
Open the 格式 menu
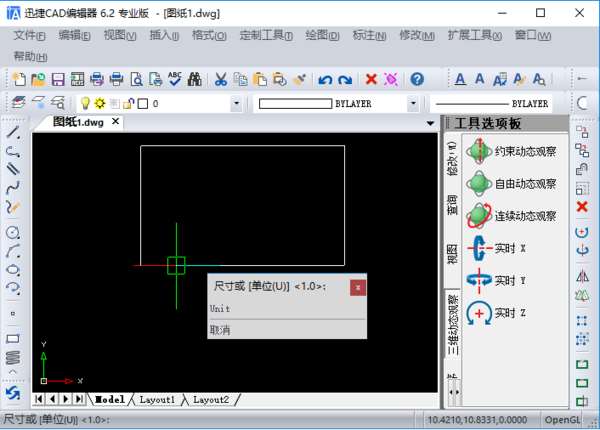coord(209,36)
